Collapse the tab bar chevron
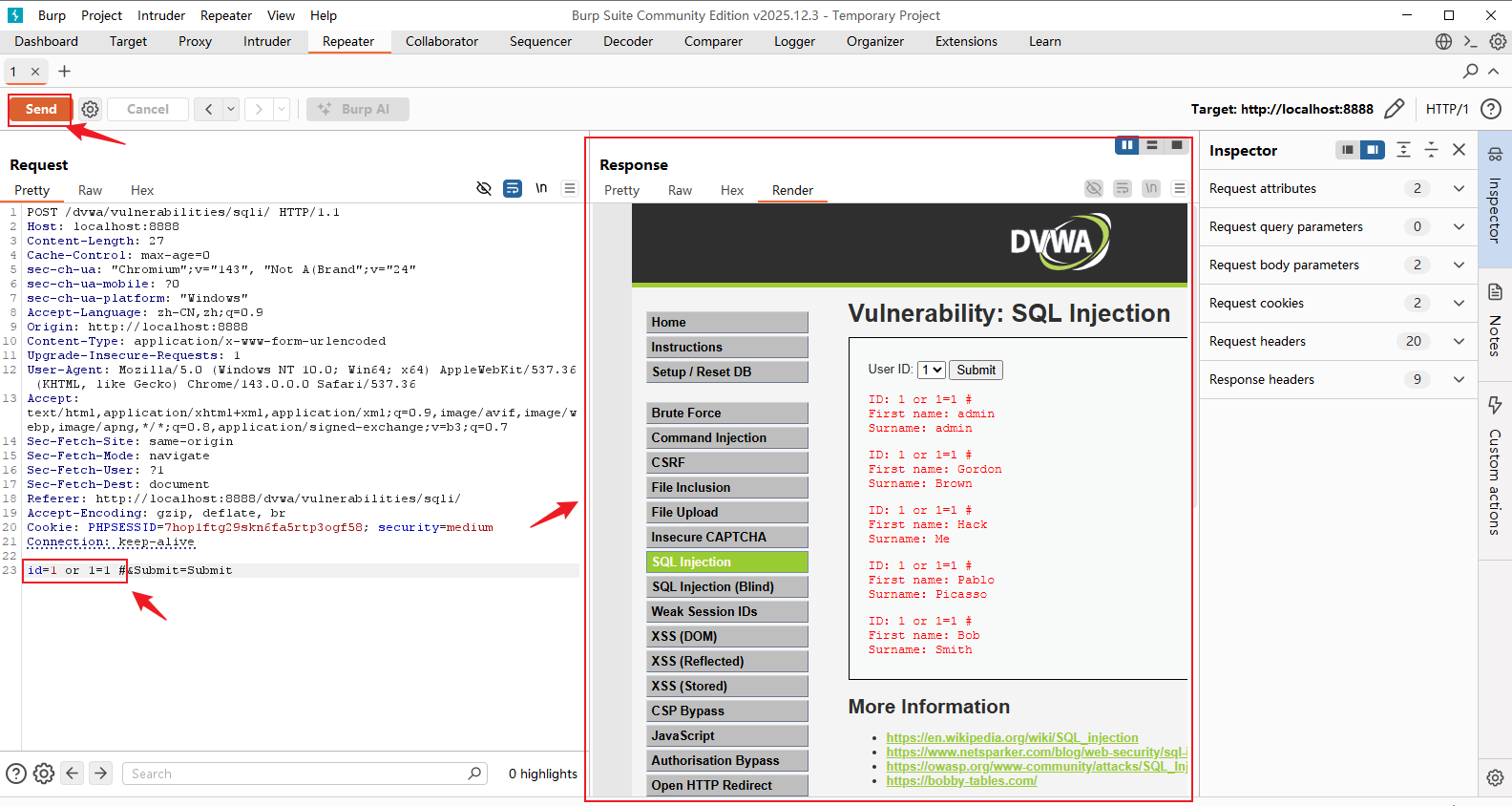Viewport: 1512px width, 806px height. (x=1494, y=71)
